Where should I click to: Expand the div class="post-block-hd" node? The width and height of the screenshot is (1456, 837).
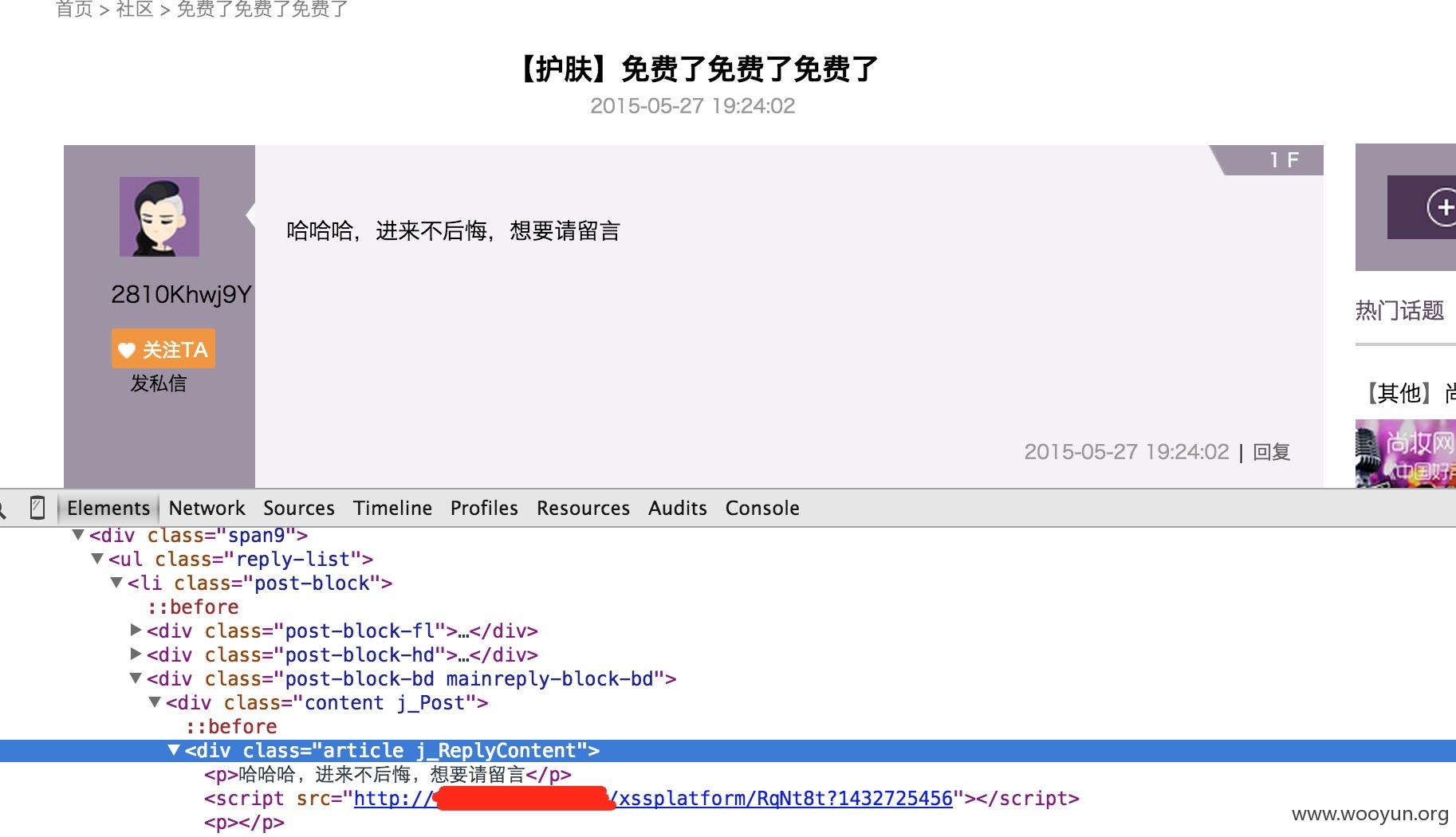pos(136,654)
